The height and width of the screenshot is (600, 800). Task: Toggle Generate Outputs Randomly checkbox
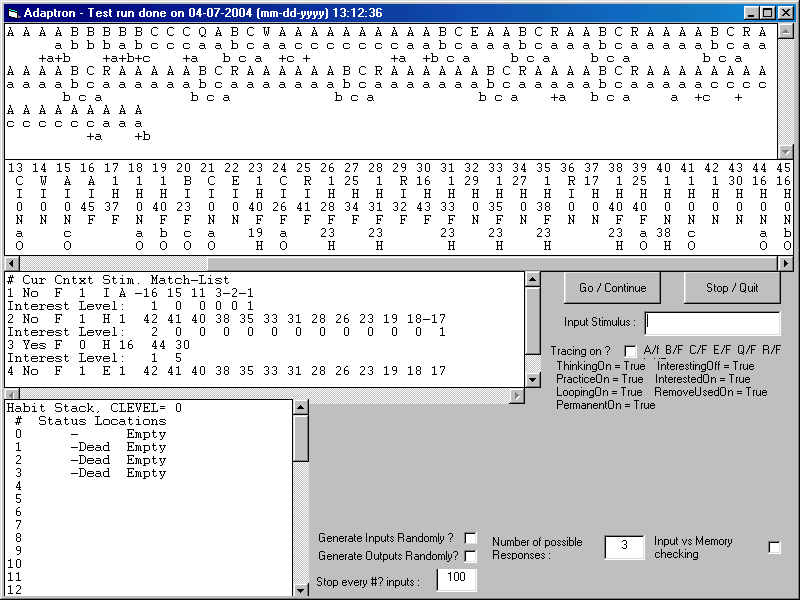tap(470, 556)
